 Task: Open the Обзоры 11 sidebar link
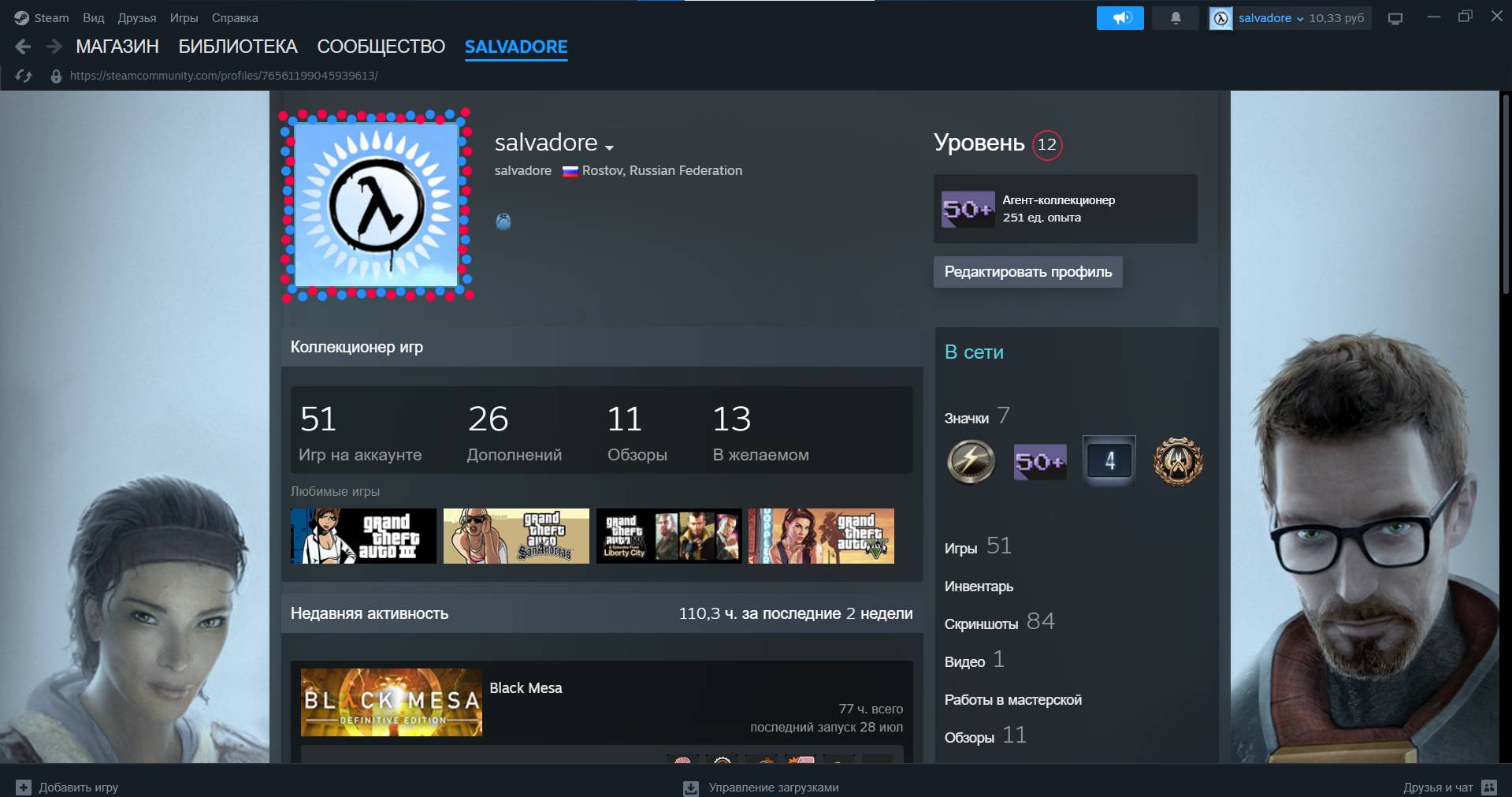click(x=985, y=736)
